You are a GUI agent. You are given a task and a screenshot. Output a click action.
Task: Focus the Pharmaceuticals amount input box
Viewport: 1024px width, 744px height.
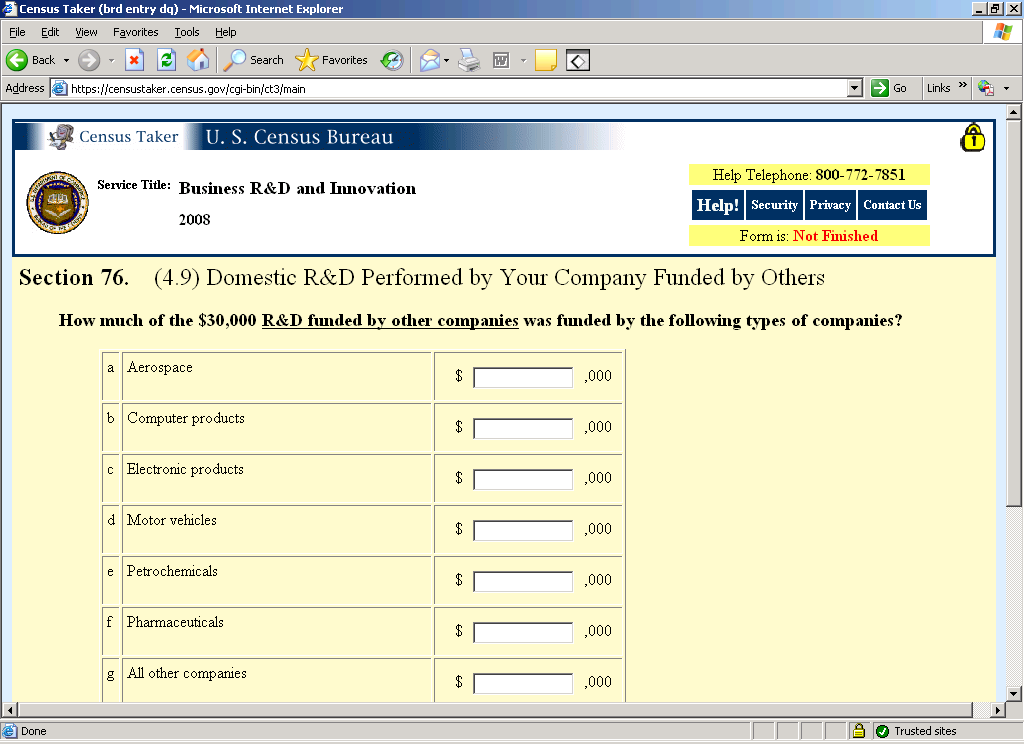(x=522, y=632)
